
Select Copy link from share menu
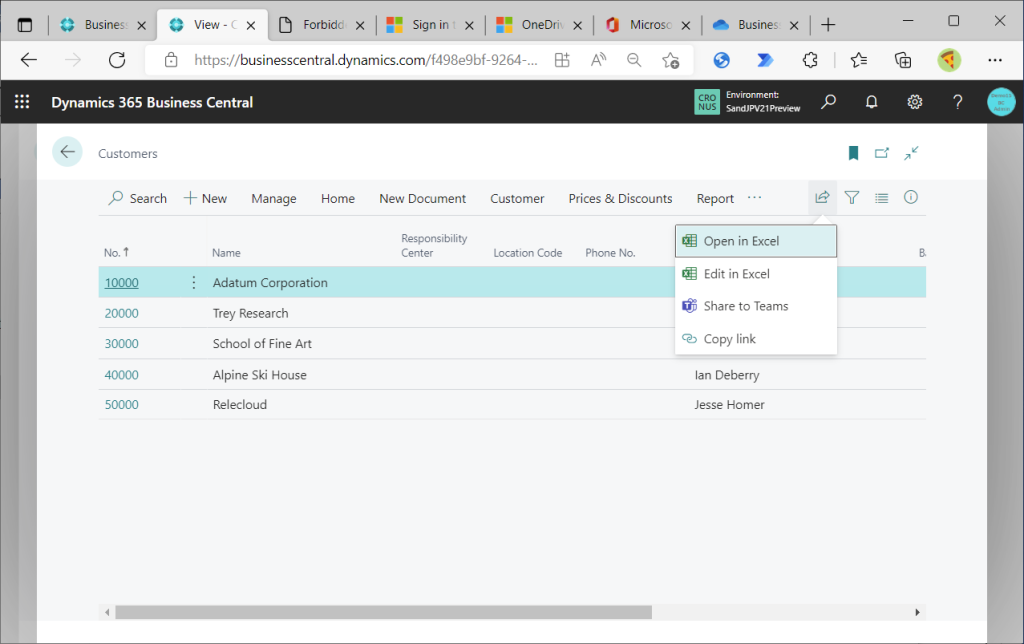[756, 338]
